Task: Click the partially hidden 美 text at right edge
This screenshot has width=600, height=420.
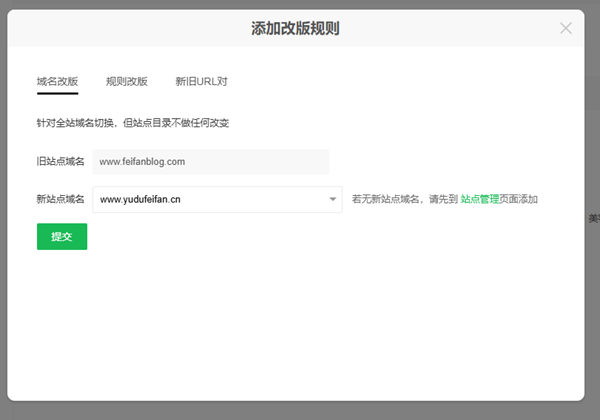Action: coord(594,218)
